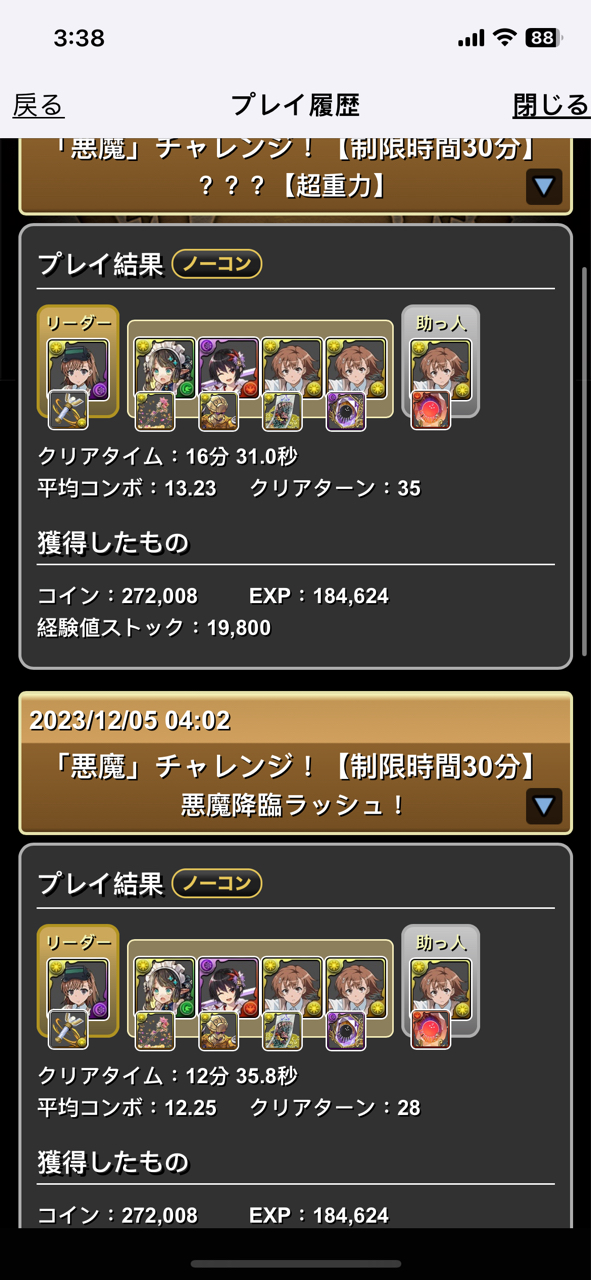Select the dark-haired kimono member in first result
The width and height of the screenshot is (591, 1280).
[x=229, y=368]
